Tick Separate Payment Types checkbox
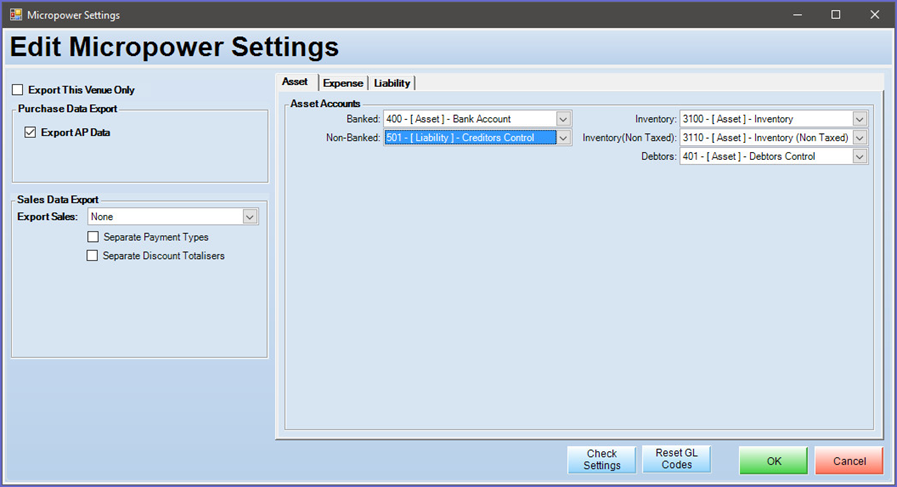The height and width of the screenshot is (487, 897). pyautogui.click(x=93, y=237)
